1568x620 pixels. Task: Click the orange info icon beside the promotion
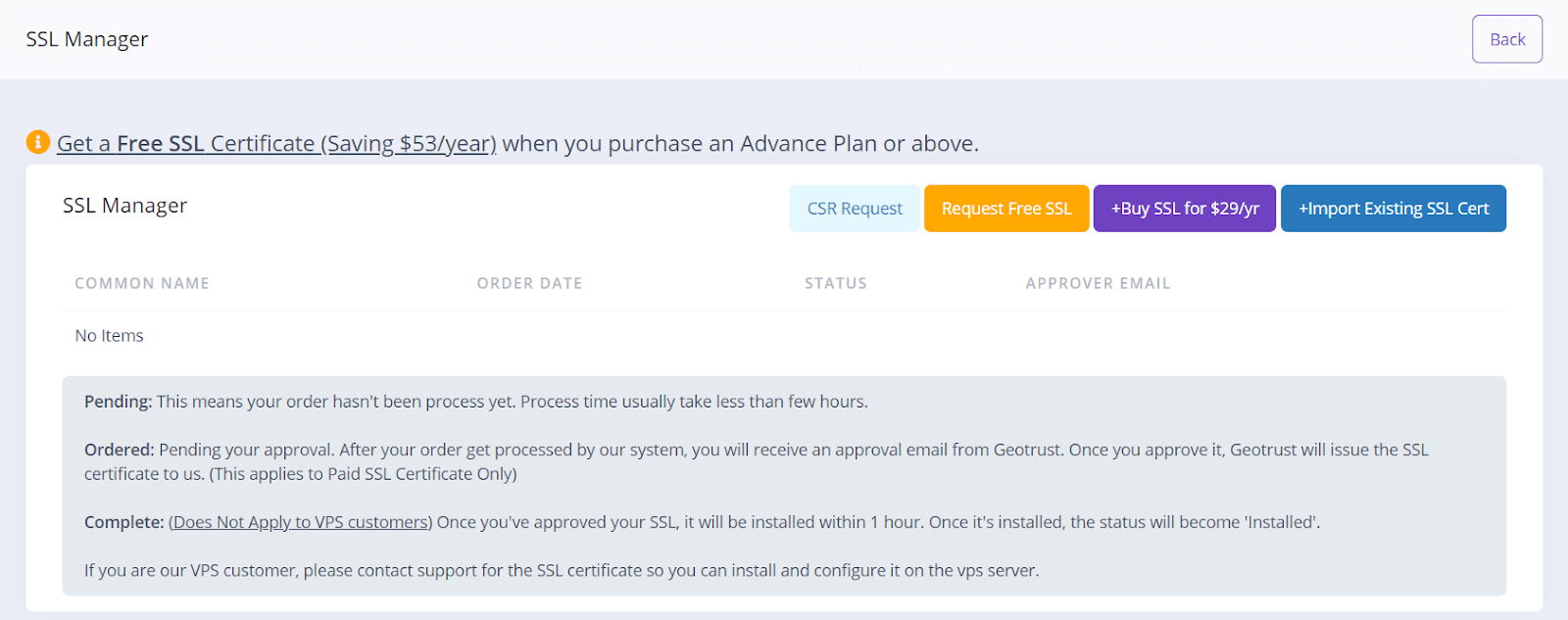[37, 142]
